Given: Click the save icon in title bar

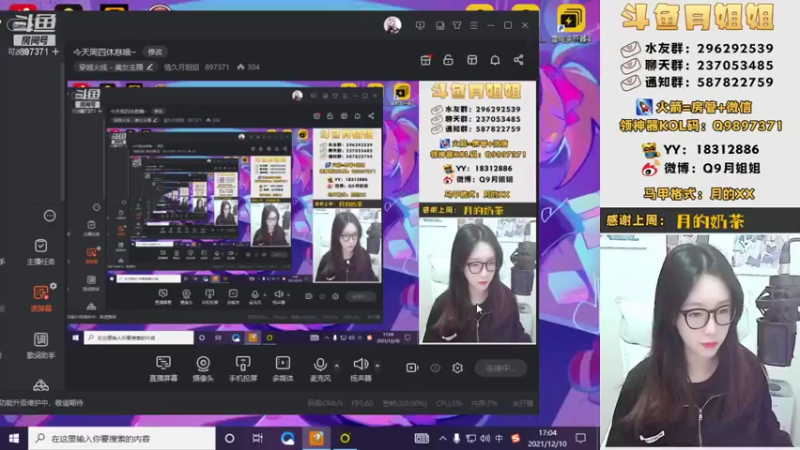Looking at the screenshot, I should [440, 25].
